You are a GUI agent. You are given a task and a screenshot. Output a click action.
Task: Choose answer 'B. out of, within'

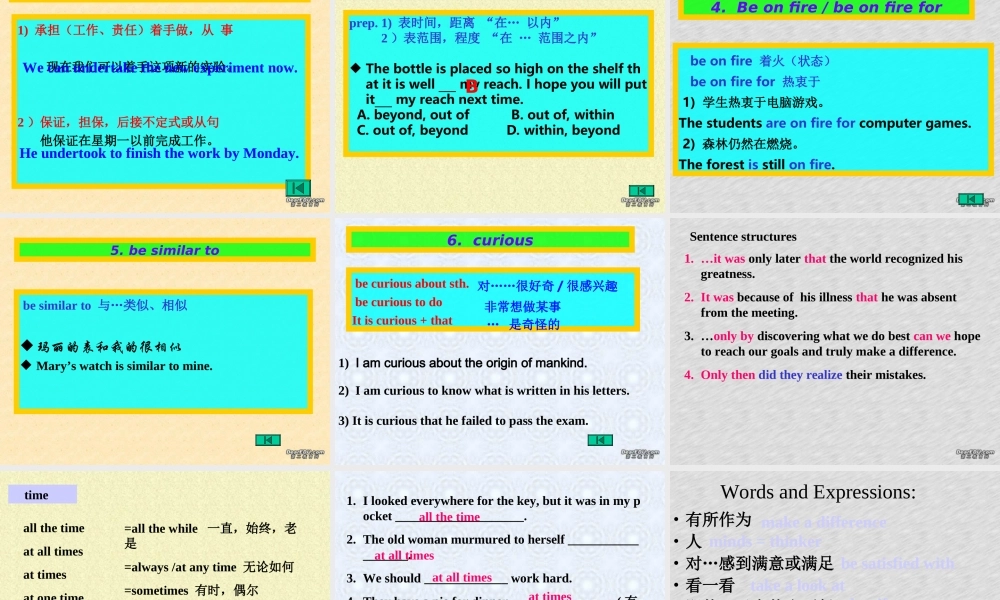tap(562, 115)
